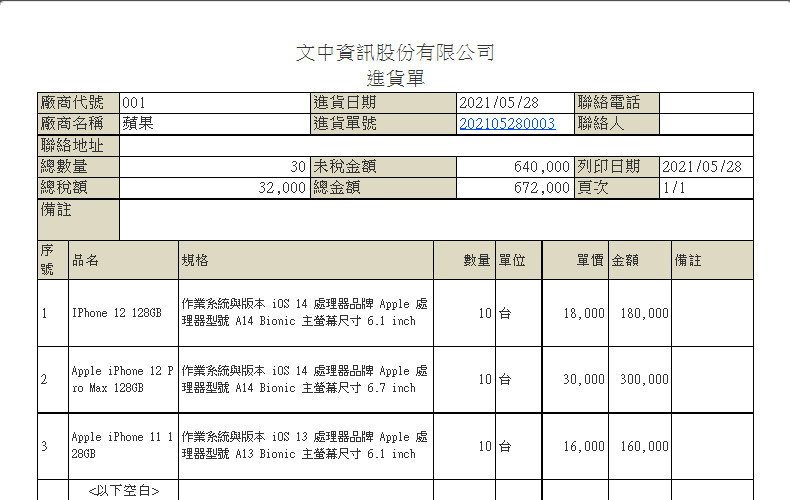Select the IPhone 12 128GB product name
This screenshot has width=790, height=500.
click(116, 313)
